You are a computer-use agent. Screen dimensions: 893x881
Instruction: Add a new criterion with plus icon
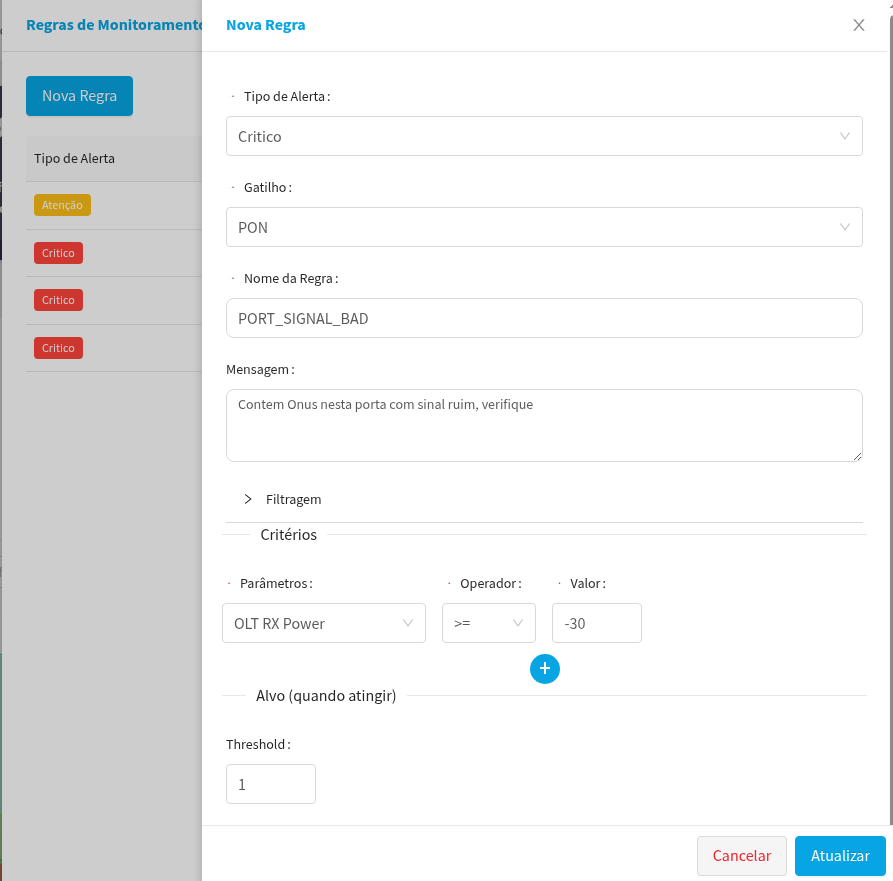pos(544,669)
